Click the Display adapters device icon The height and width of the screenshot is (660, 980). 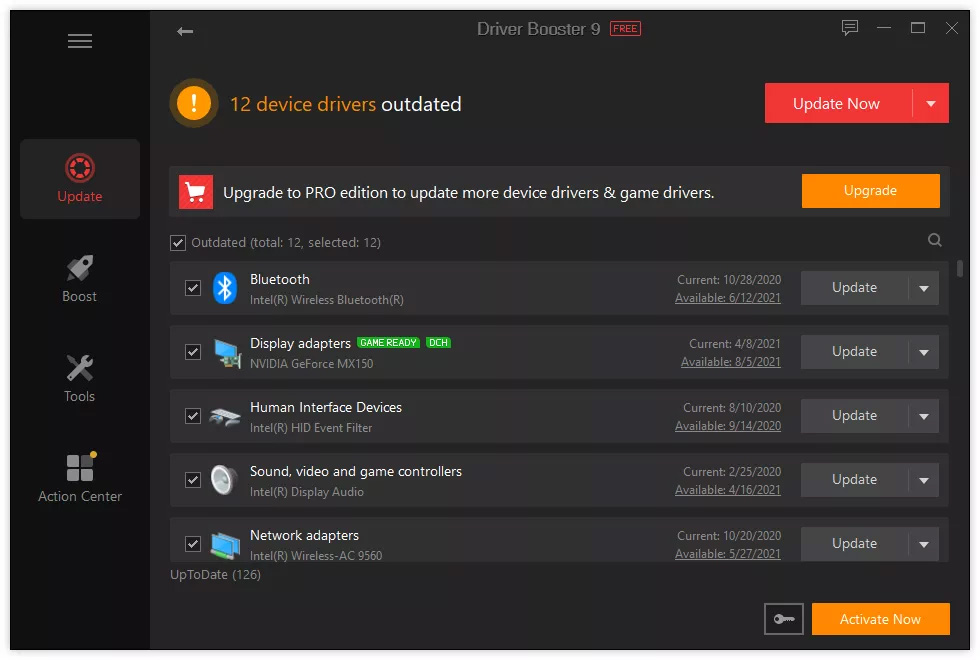(226, 352)
